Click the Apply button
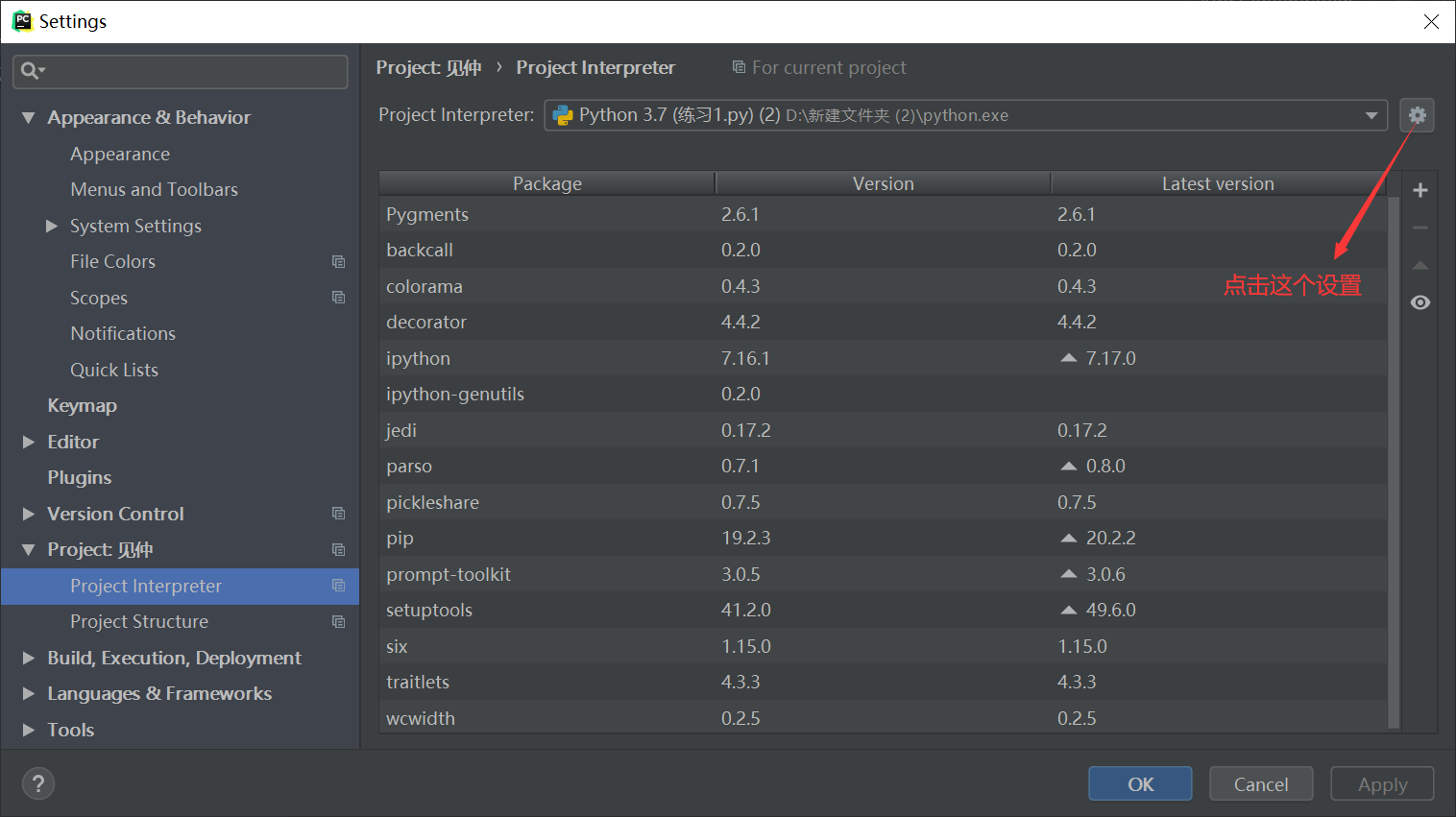 [x=1382, y=784]
